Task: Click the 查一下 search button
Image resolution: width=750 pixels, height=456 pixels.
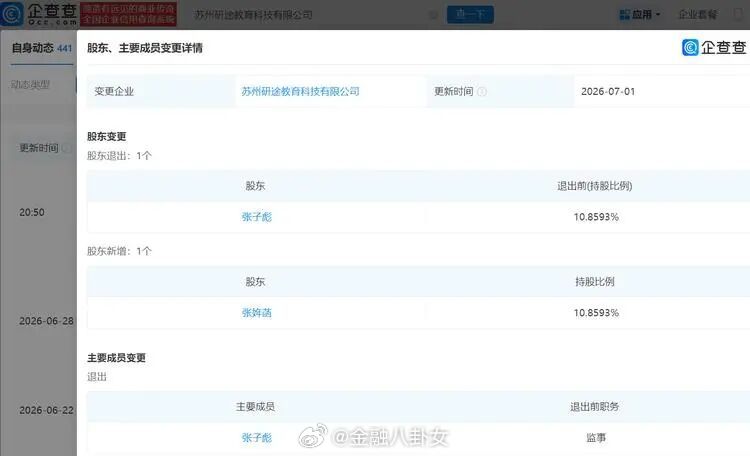Action: click(x=470, y=14)
